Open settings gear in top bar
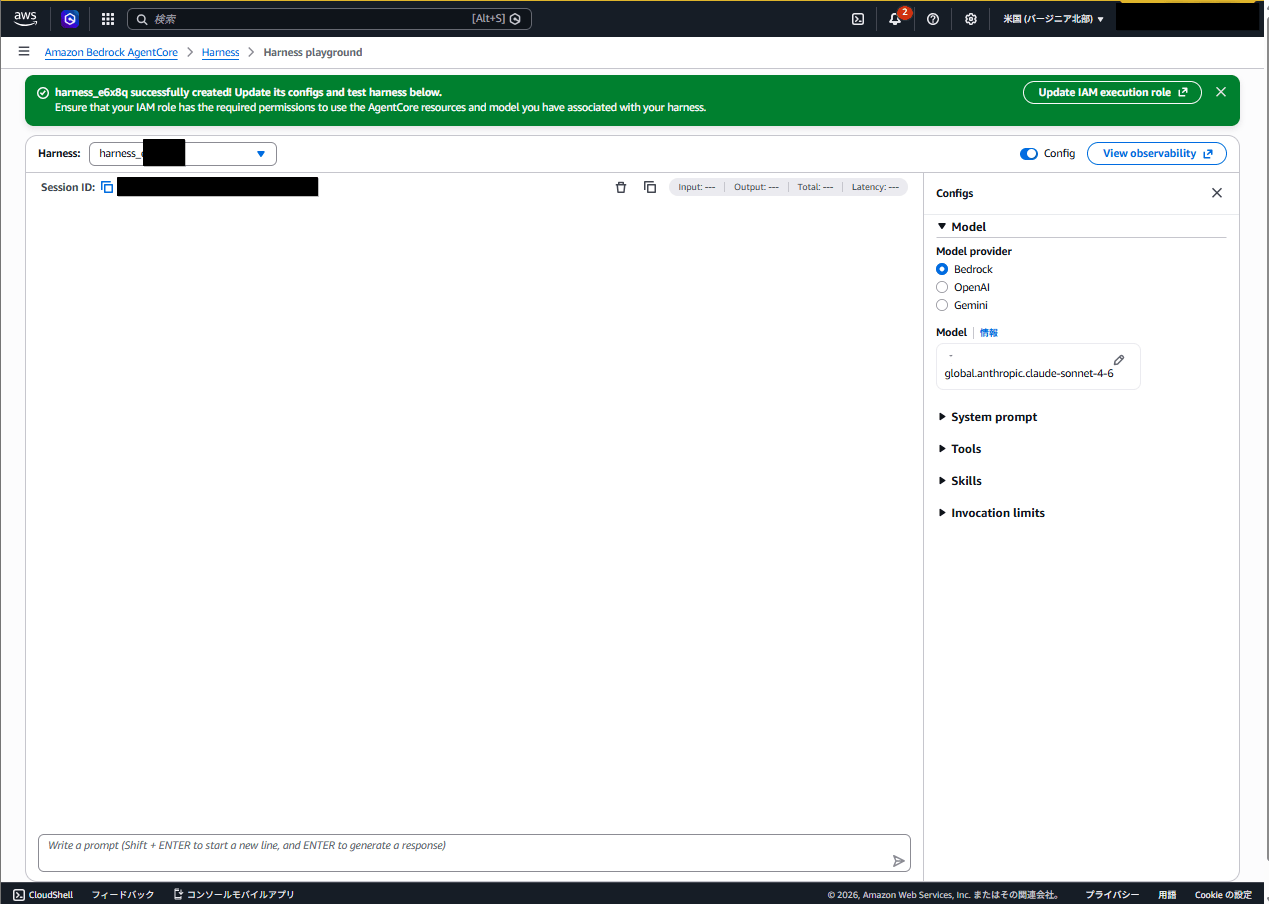The width and height of the screenshot is (1269, 904). point(970,19)
